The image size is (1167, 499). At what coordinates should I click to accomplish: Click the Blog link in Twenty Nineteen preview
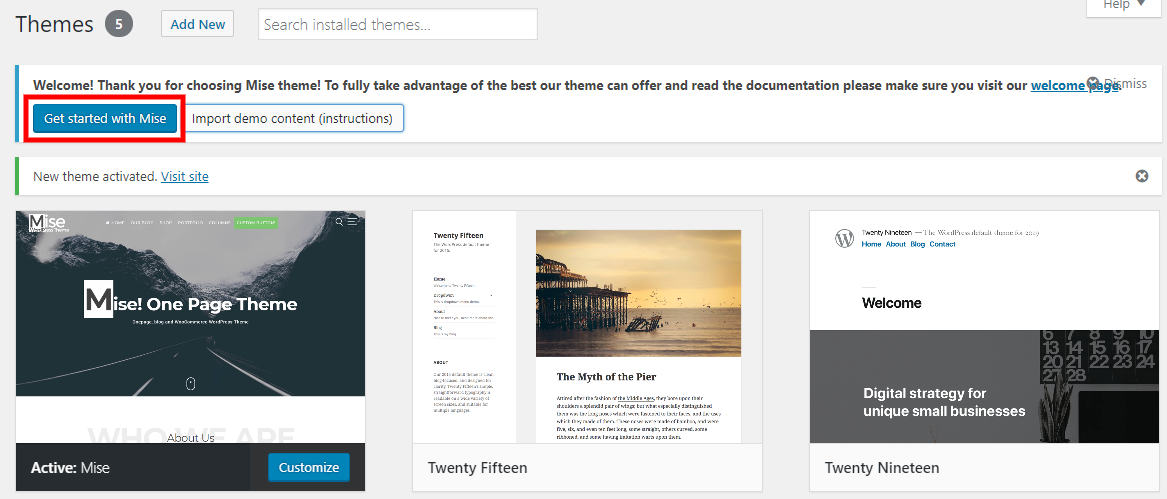point(917,244)
